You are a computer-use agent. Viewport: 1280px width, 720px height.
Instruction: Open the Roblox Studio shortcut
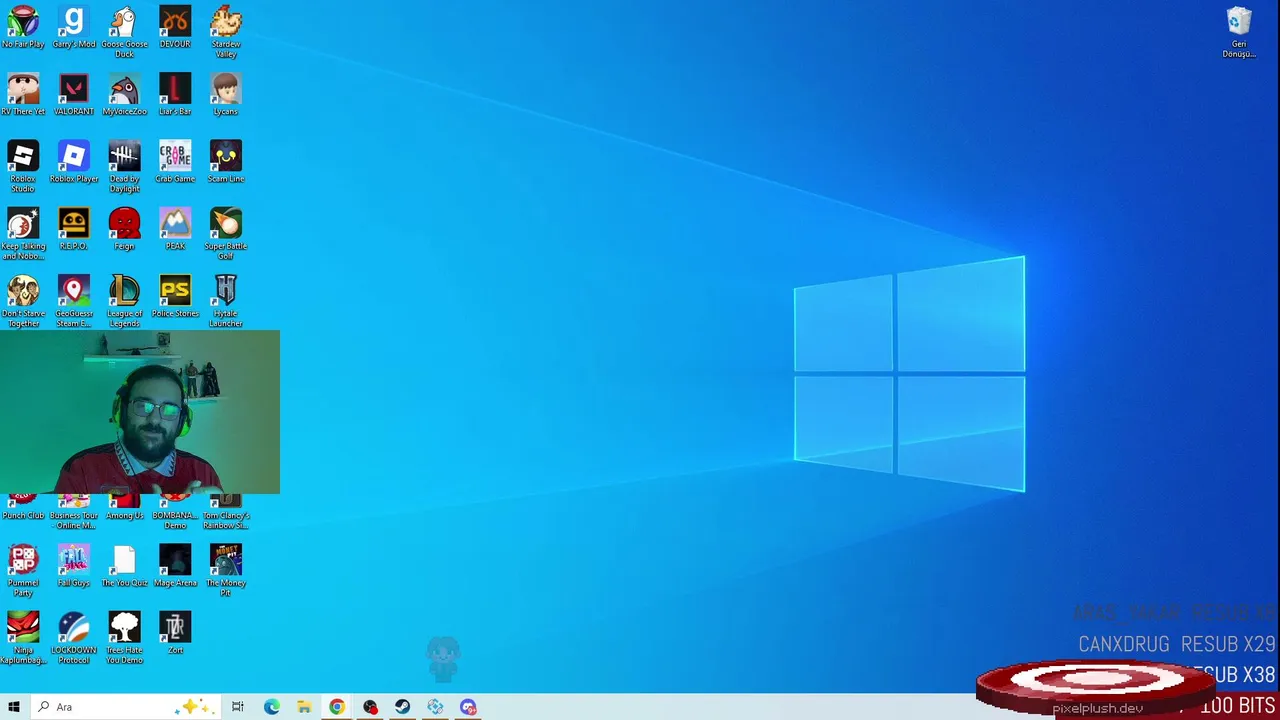click(23, 166)
